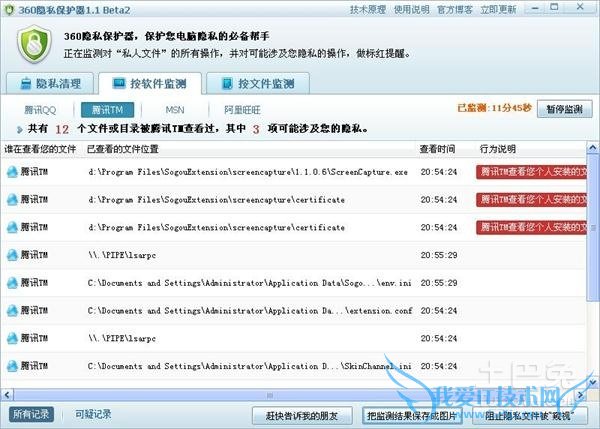
Task: Close the 360隐私保护器 window
Action: pyautogui.click(x=580, y=7)
